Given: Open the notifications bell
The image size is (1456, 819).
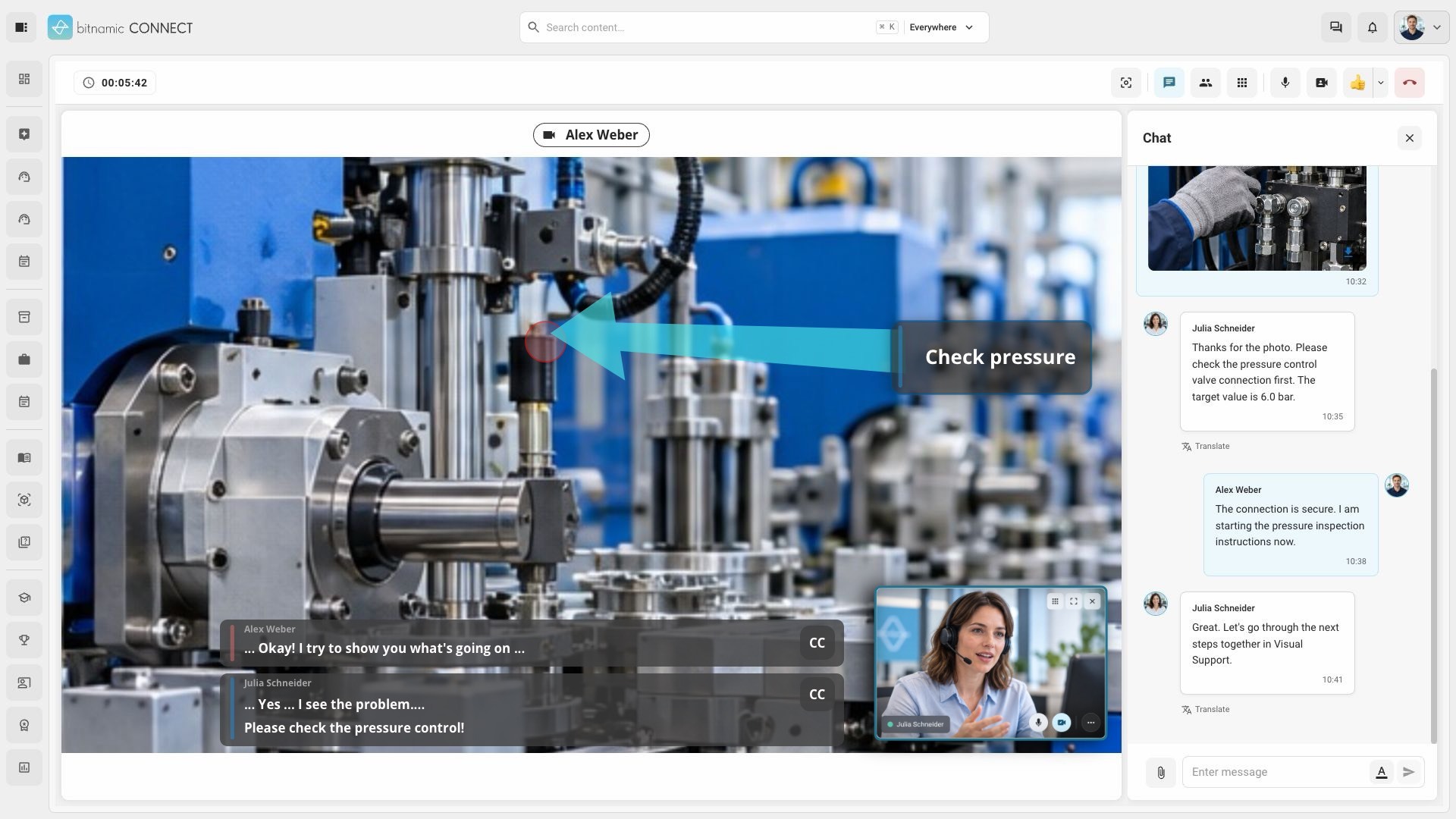Looking at the screenshot, I should coord(1373,27).
